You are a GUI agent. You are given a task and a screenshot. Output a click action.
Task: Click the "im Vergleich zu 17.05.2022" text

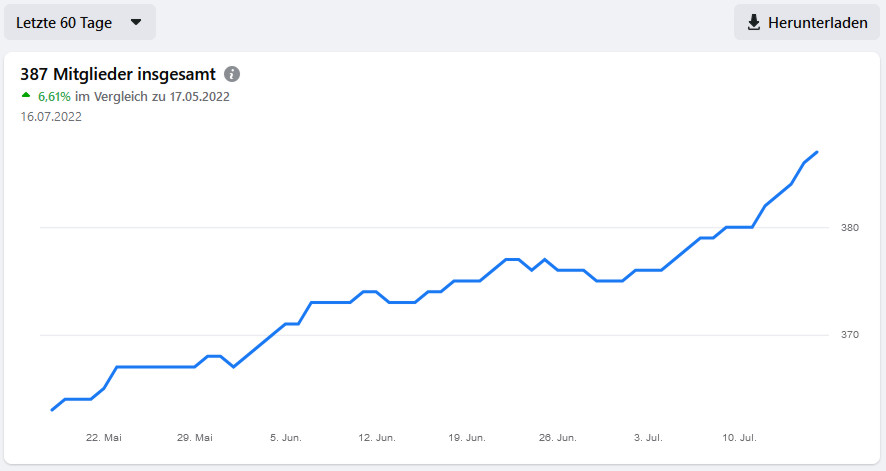pyautogui.click(x=153, y=97)
